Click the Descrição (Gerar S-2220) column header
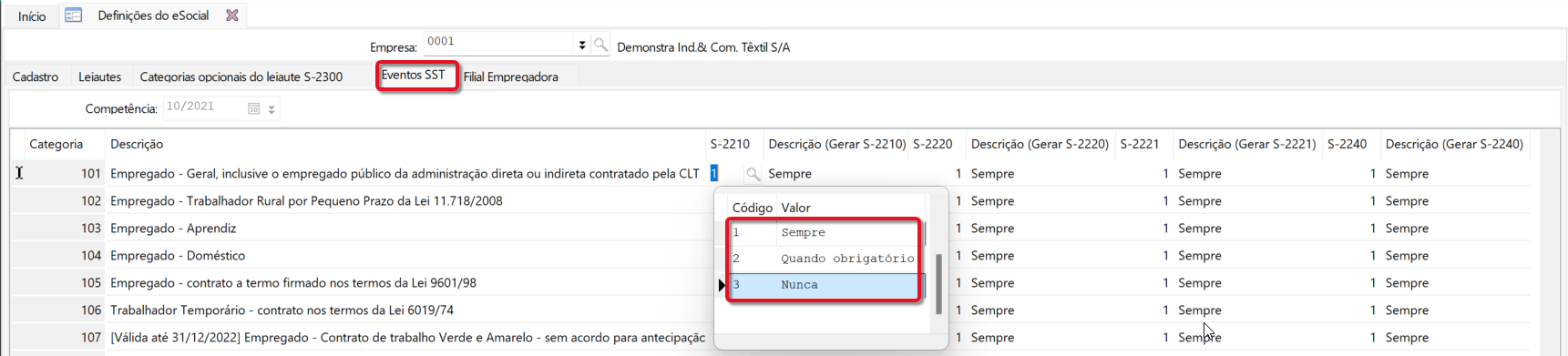Viewport: 1568px width, 356px height. 1040,144
